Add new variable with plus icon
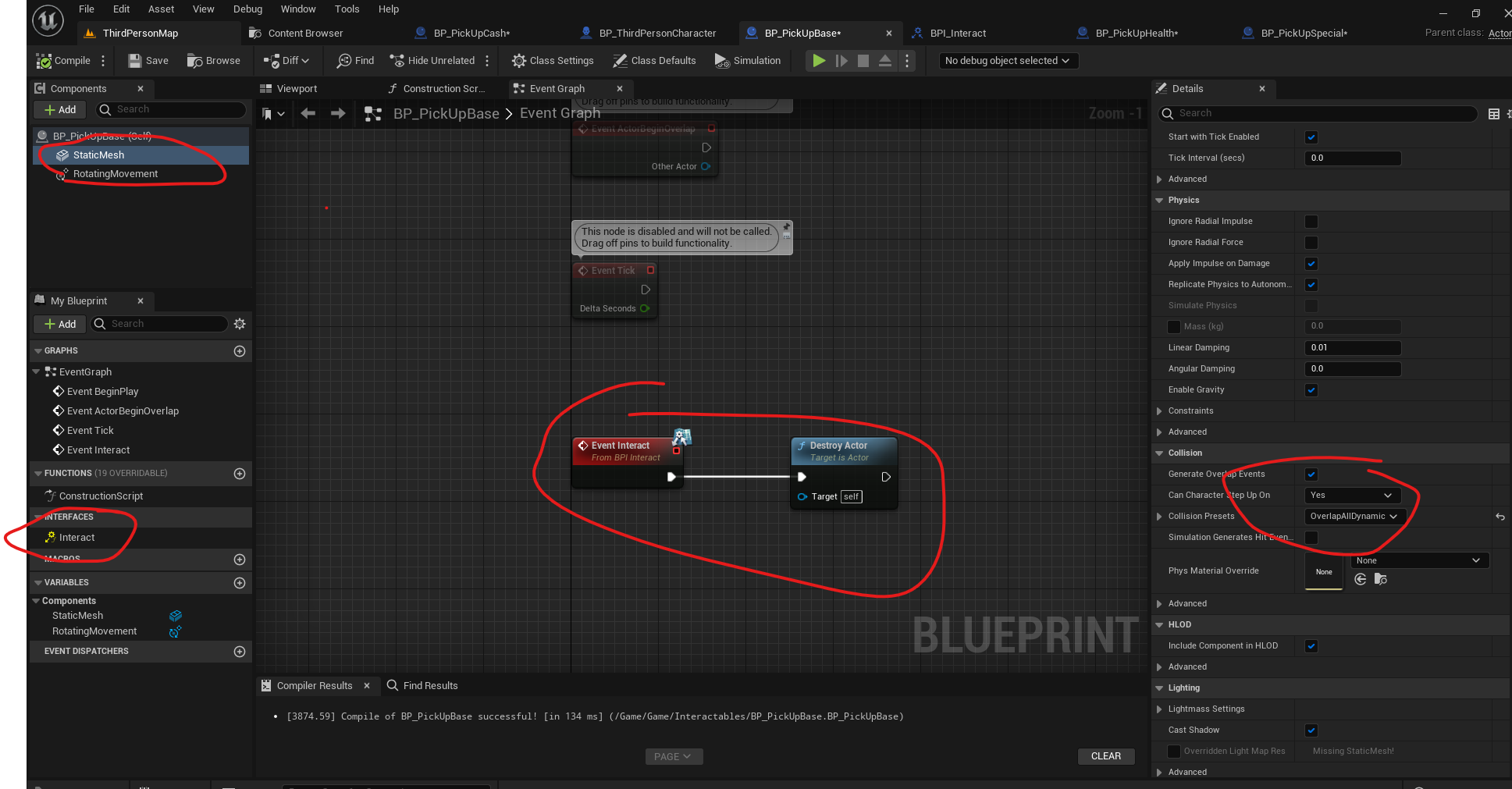This screenshot has height=789, width=1512. coord(240,583)
